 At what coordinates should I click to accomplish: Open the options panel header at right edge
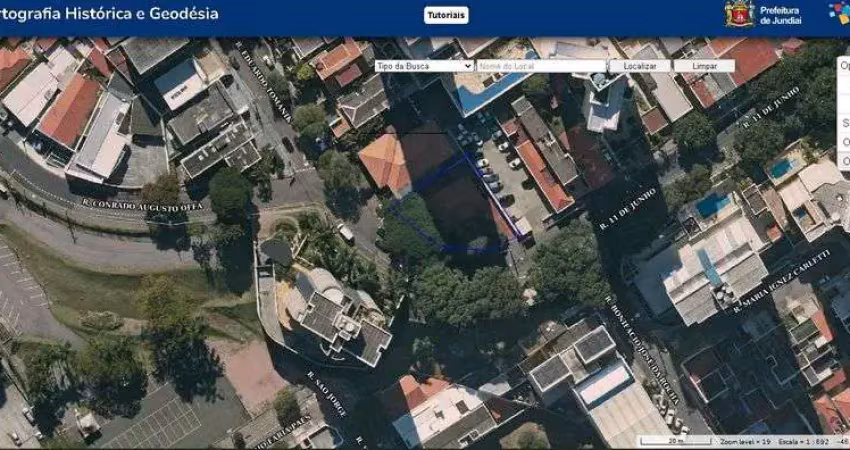[x=844, y=65]
